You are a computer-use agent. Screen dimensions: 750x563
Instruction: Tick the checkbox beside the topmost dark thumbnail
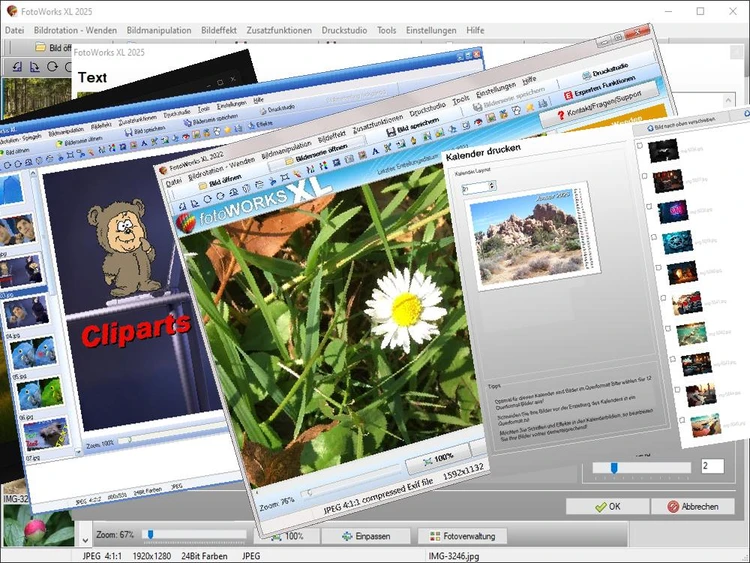pyautogui.click(x=640, y=145)
